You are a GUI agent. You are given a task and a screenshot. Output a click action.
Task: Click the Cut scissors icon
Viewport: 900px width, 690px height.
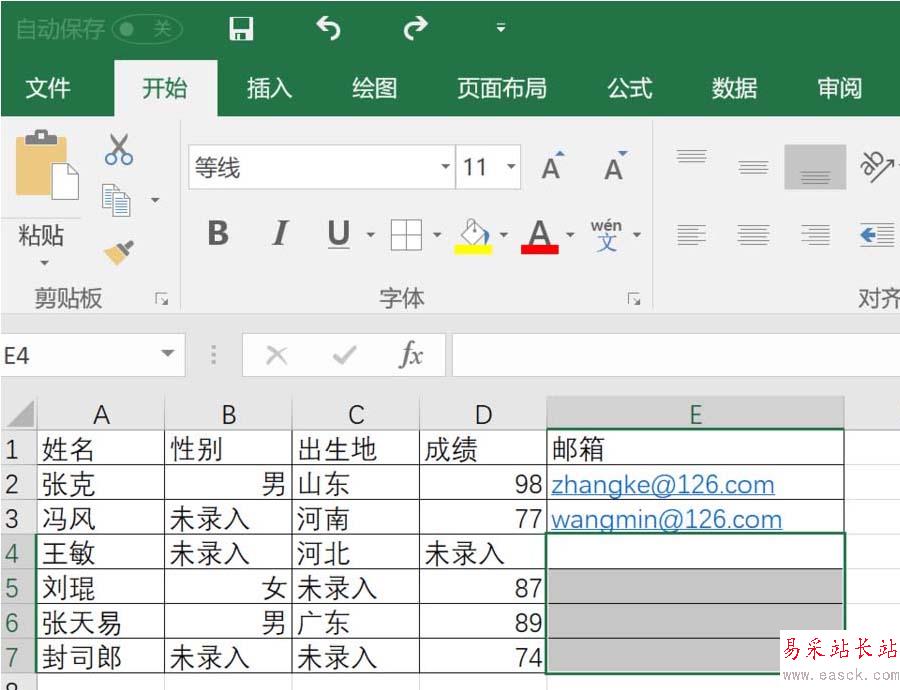pos(119,149)
